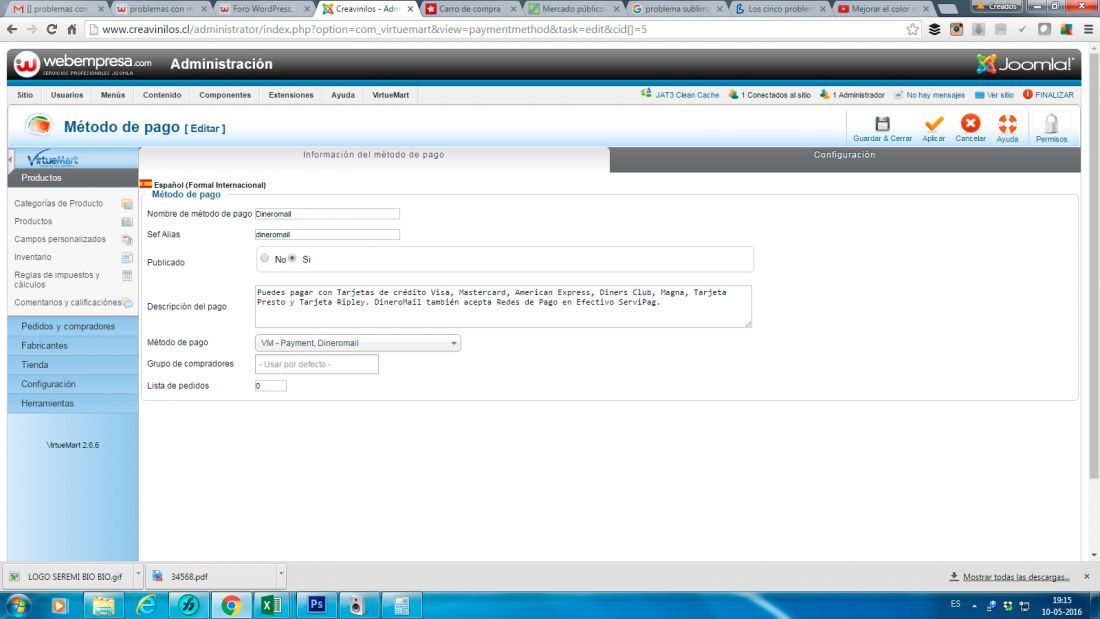Click the Descripción del pago textarea

tap(503, 306)
